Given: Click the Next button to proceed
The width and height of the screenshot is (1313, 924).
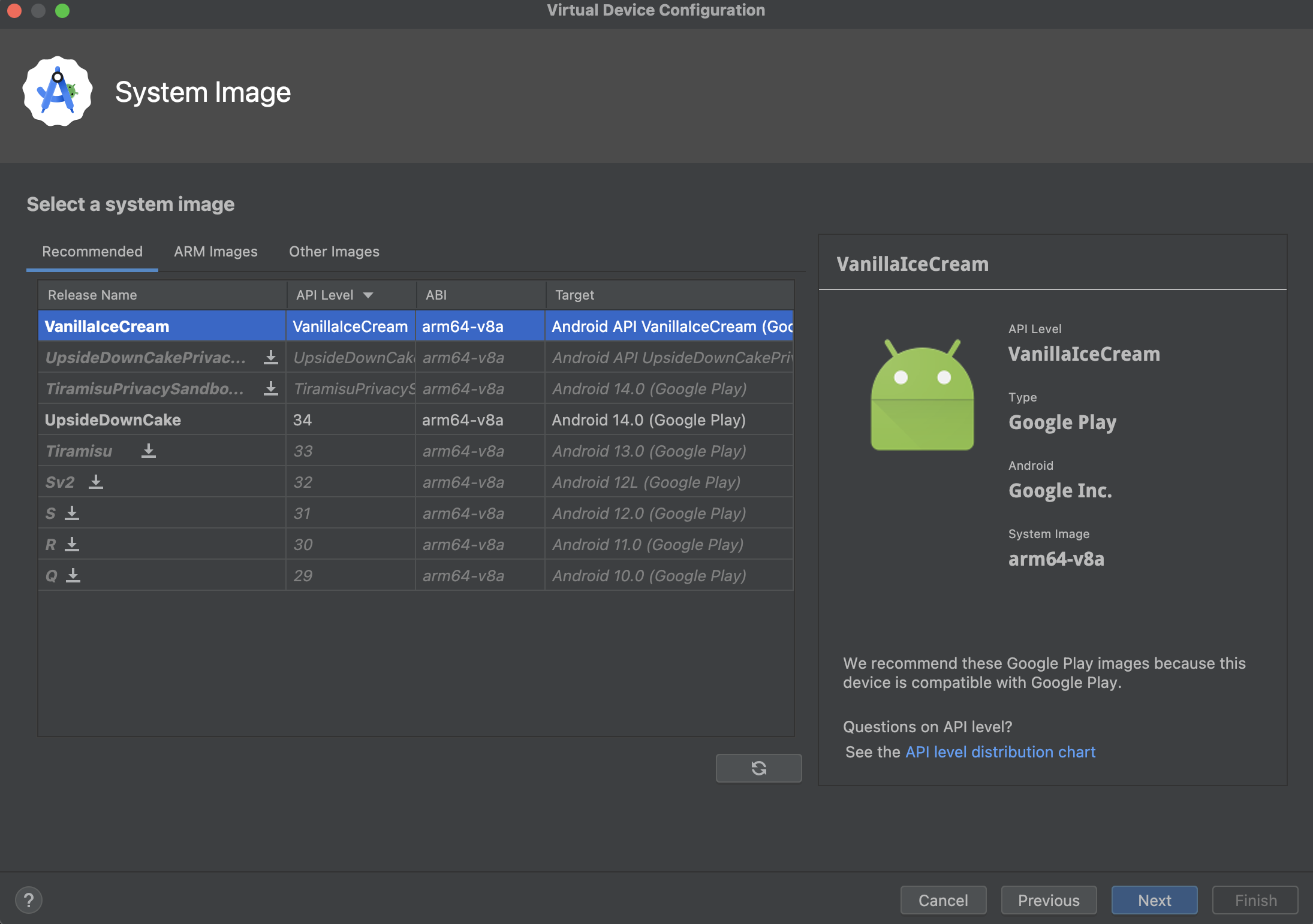Looking at the screenshot, I should click(1154, 896).
